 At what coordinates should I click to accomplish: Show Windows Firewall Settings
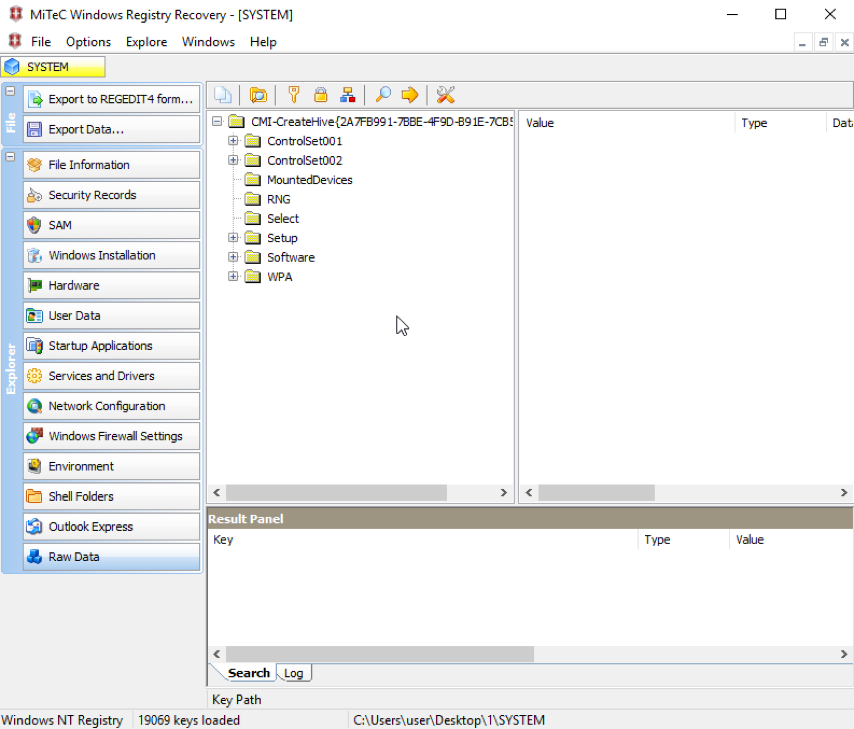[x=112, y=436]
